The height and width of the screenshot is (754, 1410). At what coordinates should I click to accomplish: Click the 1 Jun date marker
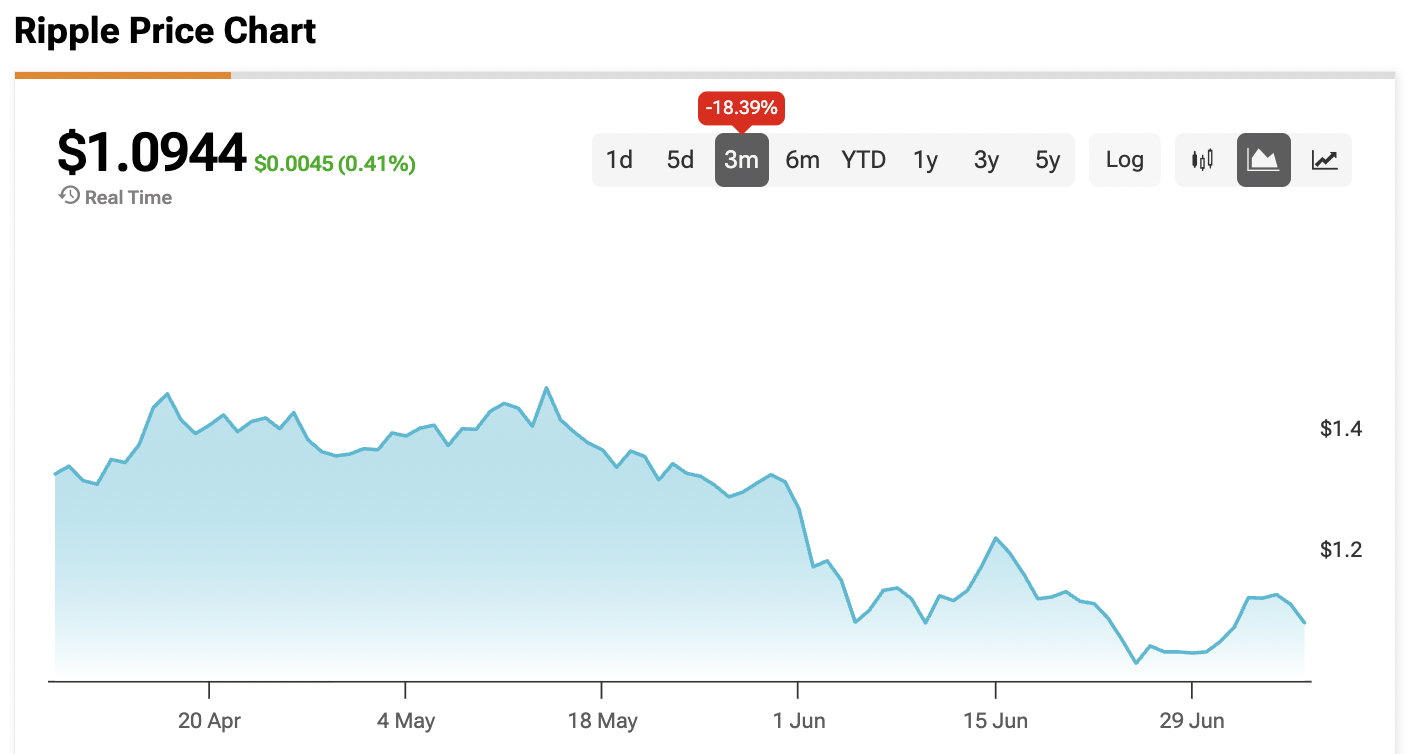(797, 720)
